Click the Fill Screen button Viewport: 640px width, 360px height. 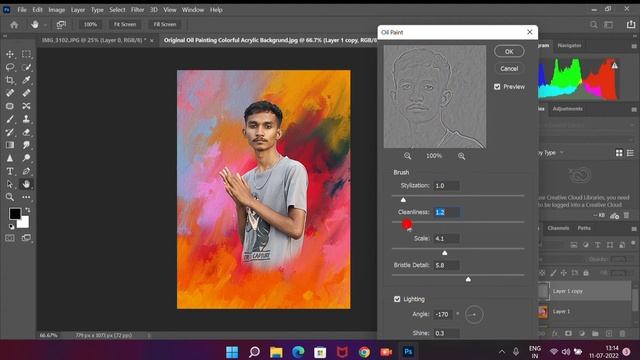click(165, 24)
